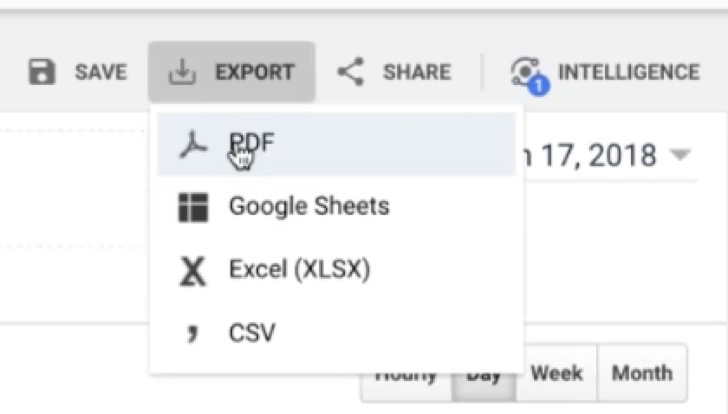Viewport: 728px width, 414px height.
Task: Click the Google Sheets grid icon
Action: 192,208
